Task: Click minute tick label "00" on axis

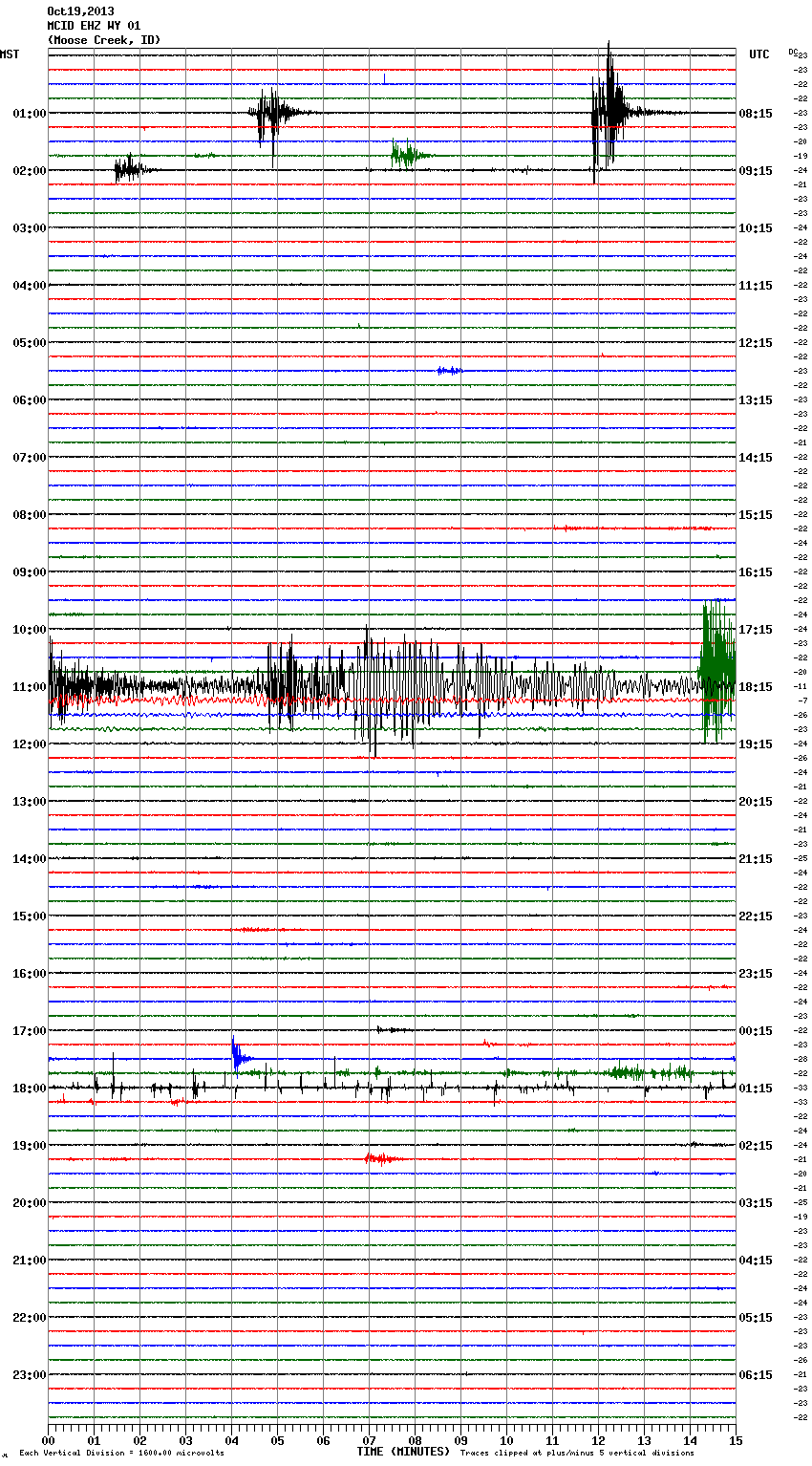Action: [x=48, y=1440]
